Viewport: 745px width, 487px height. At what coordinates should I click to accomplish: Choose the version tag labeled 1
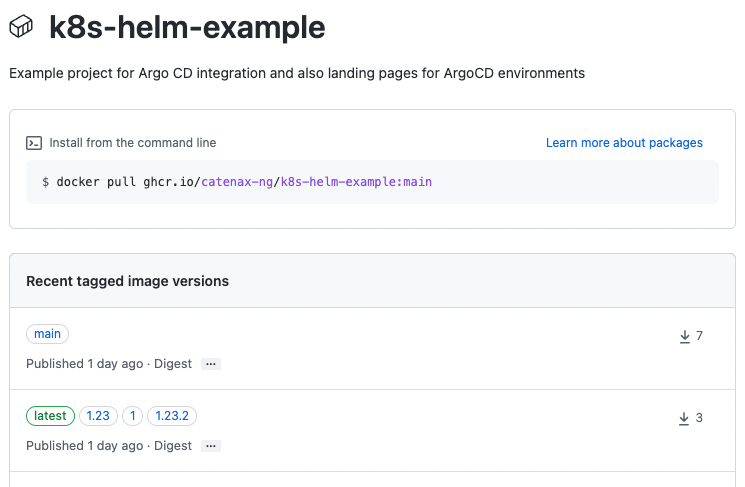pos(133,416)
